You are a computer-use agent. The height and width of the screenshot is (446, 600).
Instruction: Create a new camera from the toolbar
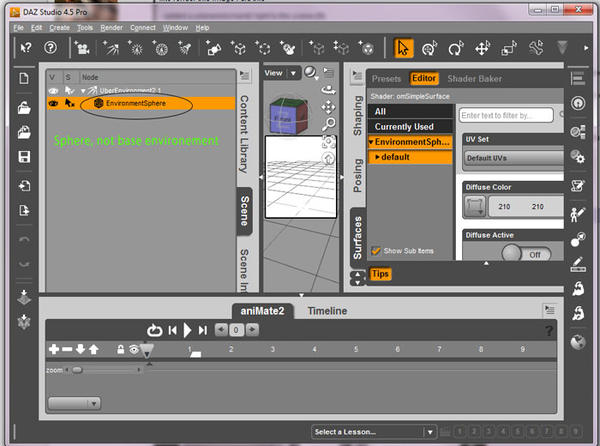click(x=82, y=48)
